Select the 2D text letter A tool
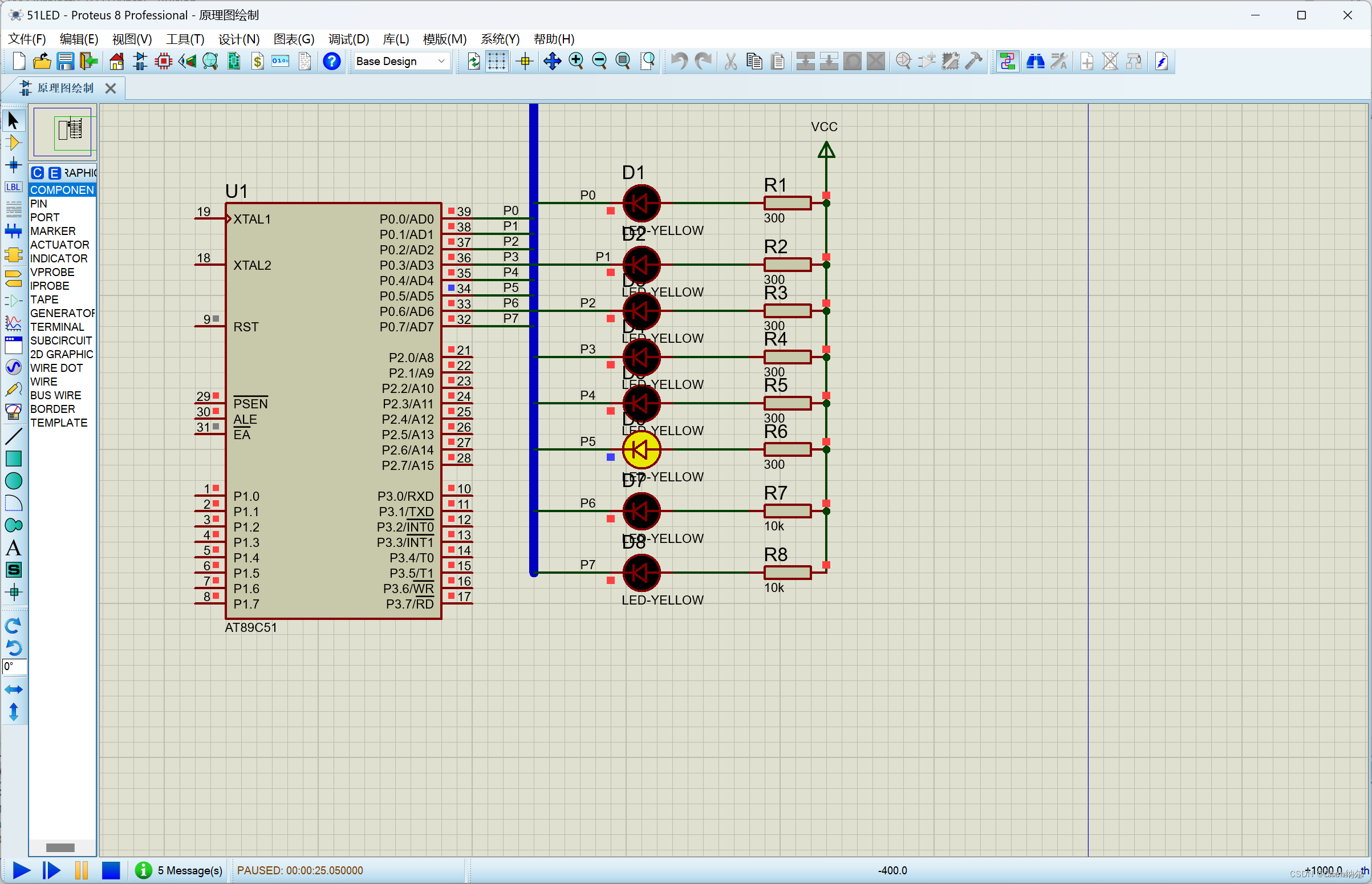1372x884 pixels. tap(13, 548)
